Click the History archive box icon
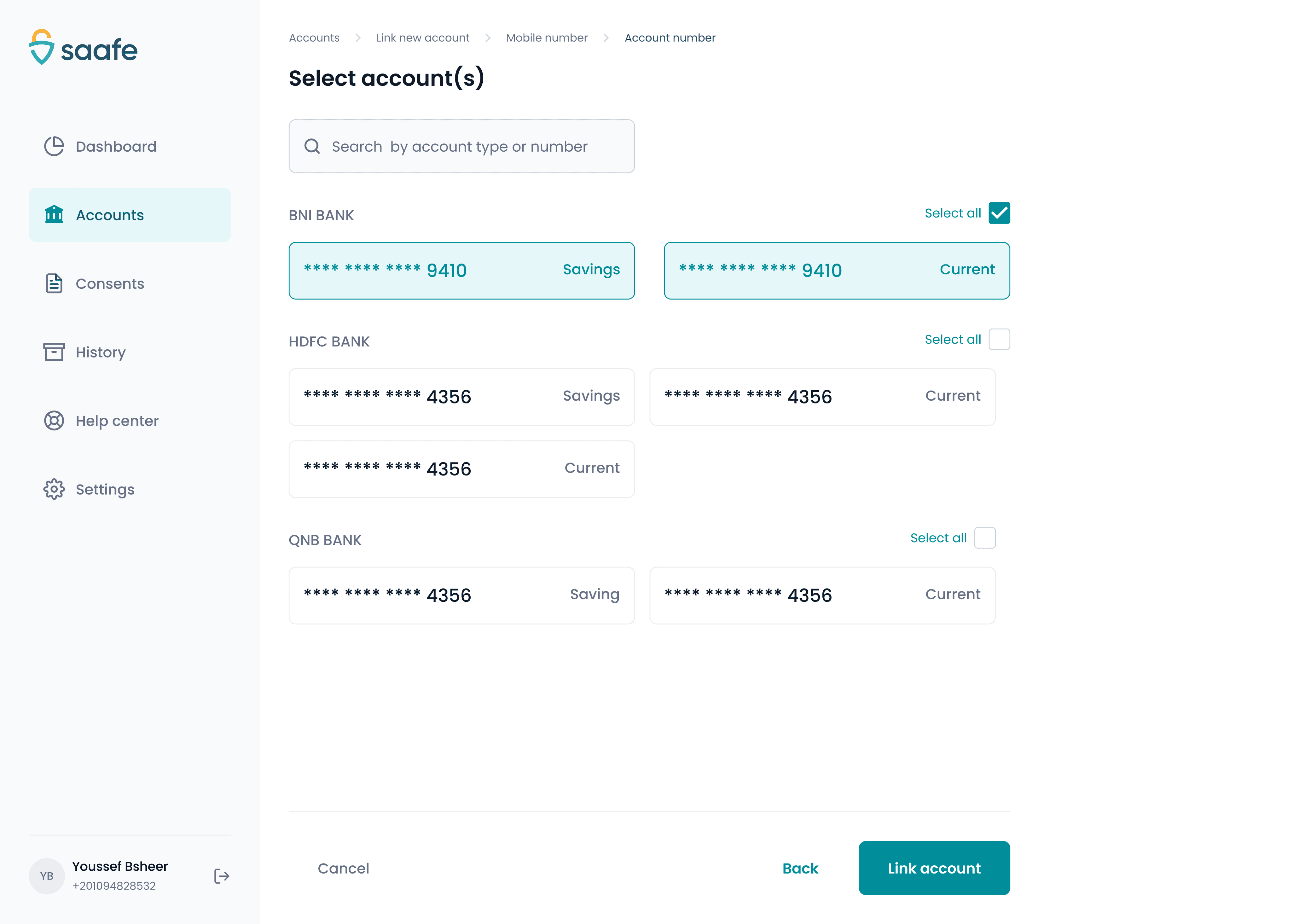Image resolution: width=1299 pixels, height=924 pixels. click(x=54, y=352)
